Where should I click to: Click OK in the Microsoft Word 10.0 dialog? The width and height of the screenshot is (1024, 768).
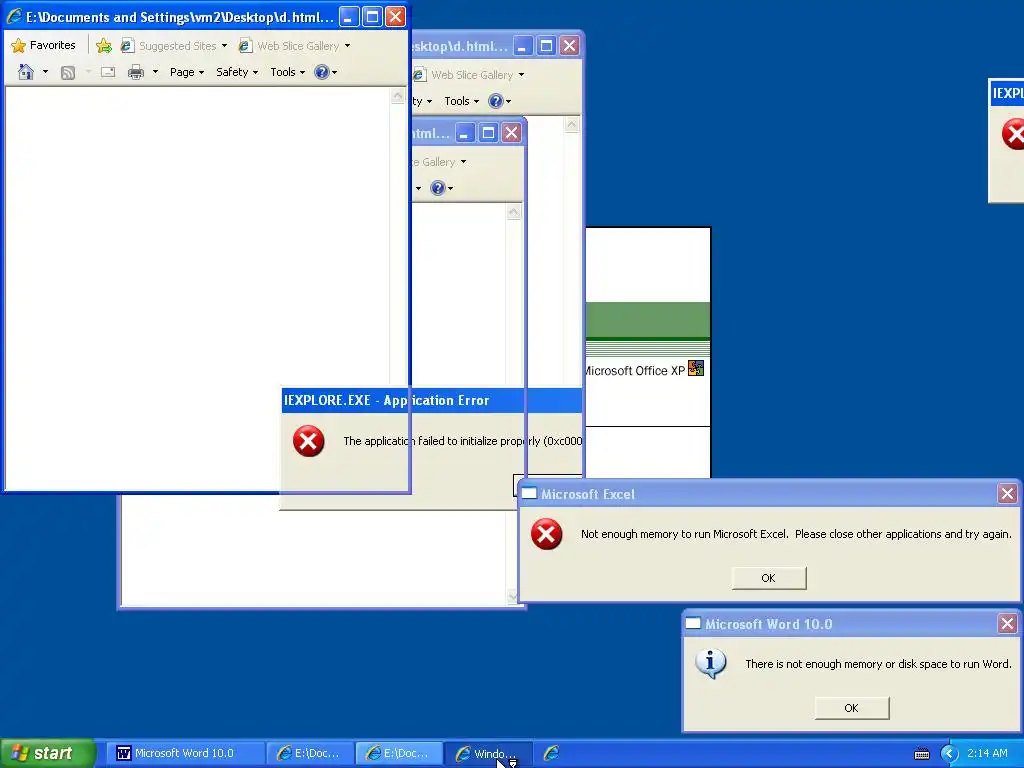pyautogui.click(x=851, y=708)
